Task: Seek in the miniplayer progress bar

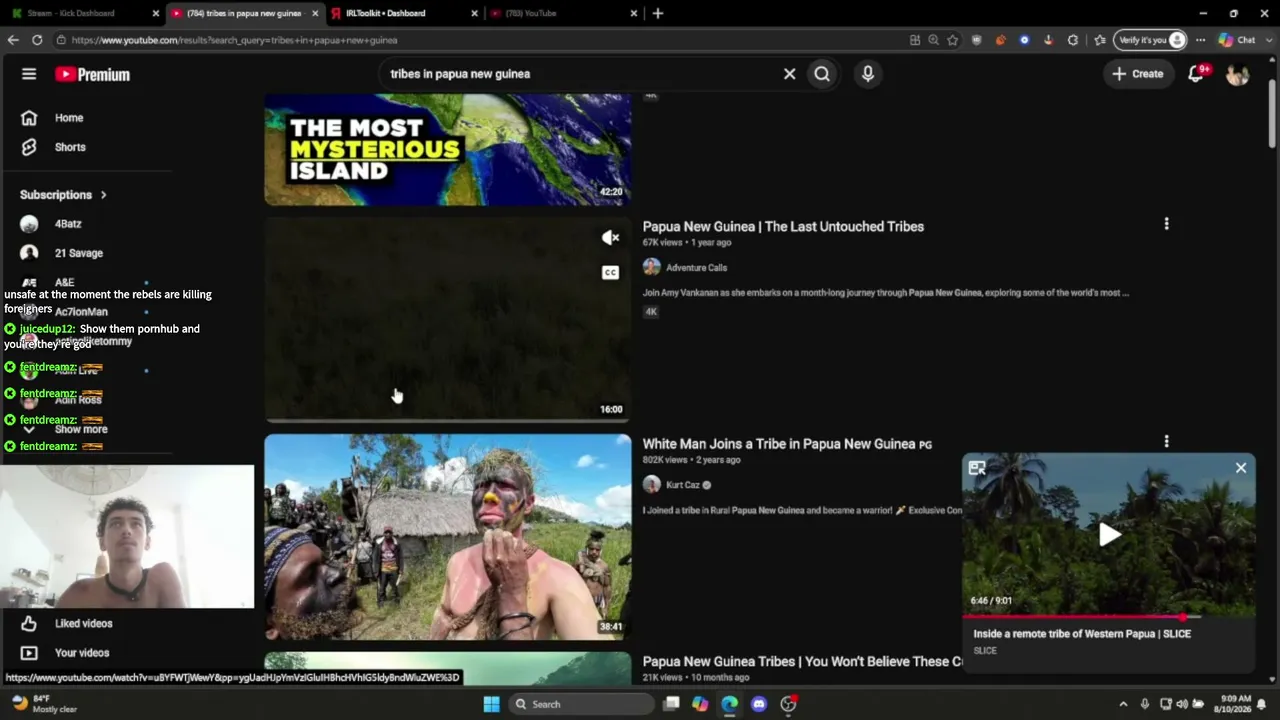Action: click(x=1108, y=617)
